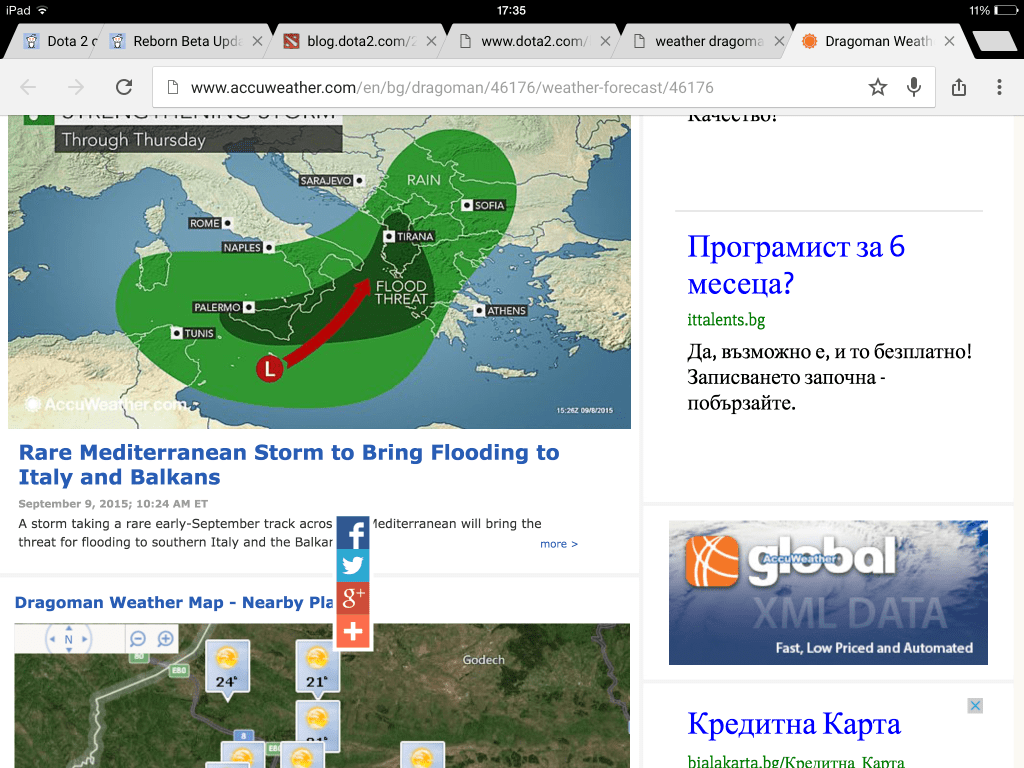Image resolution: width=1024 pixels, height=768 pixels.
Task: Activate voice search microphone
Action: pos(913,87)
